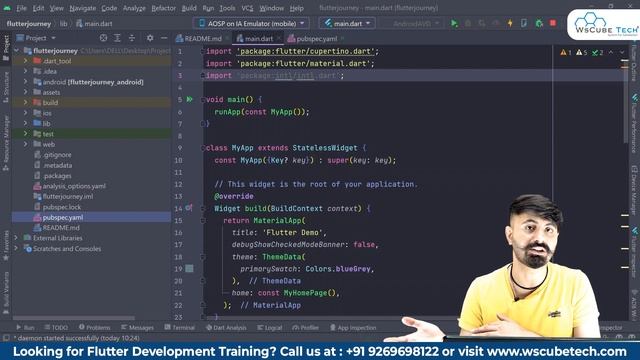
Task: Expand the .dart_tool folder
Action: coord(25,61)
